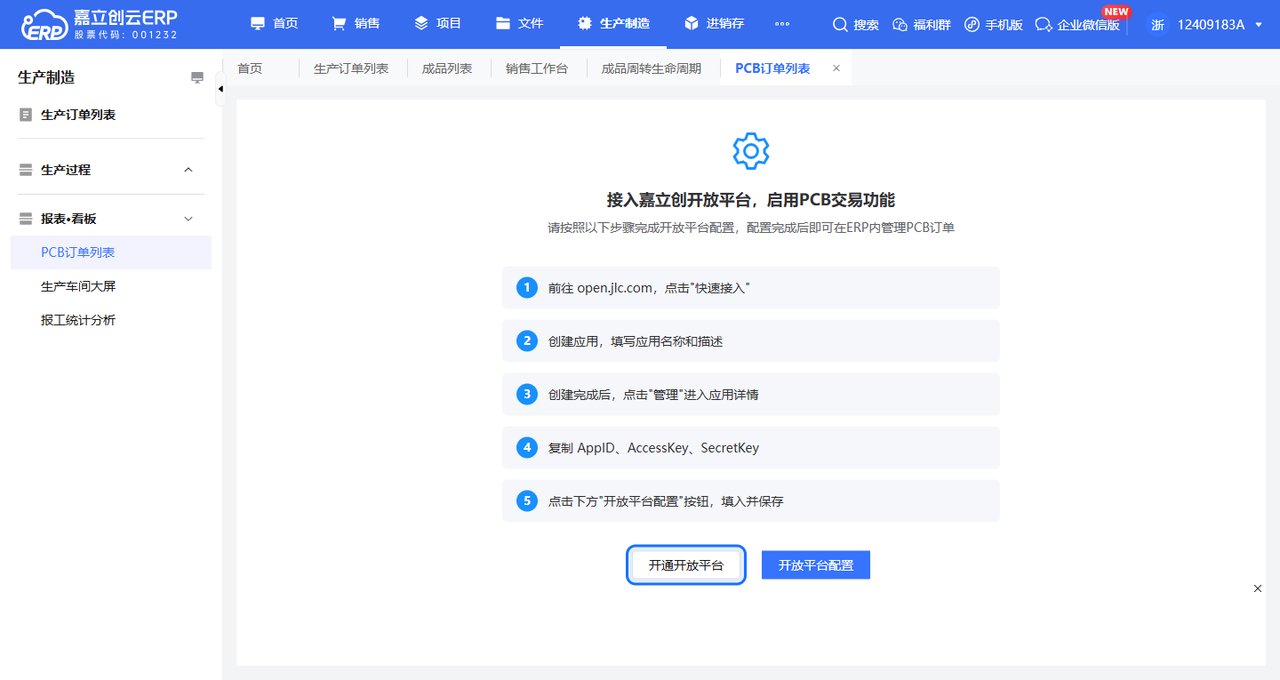Open the 销售 navigation menu
The image size is (1280, 680).
[x=356, y=23]
